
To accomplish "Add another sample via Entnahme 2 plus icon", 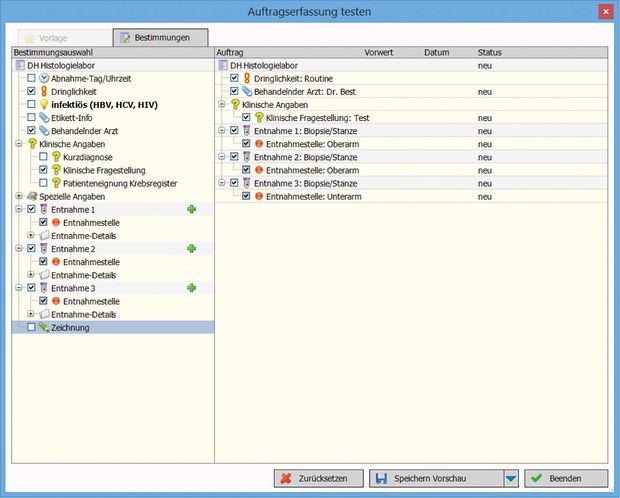I will tap(192, 248).
